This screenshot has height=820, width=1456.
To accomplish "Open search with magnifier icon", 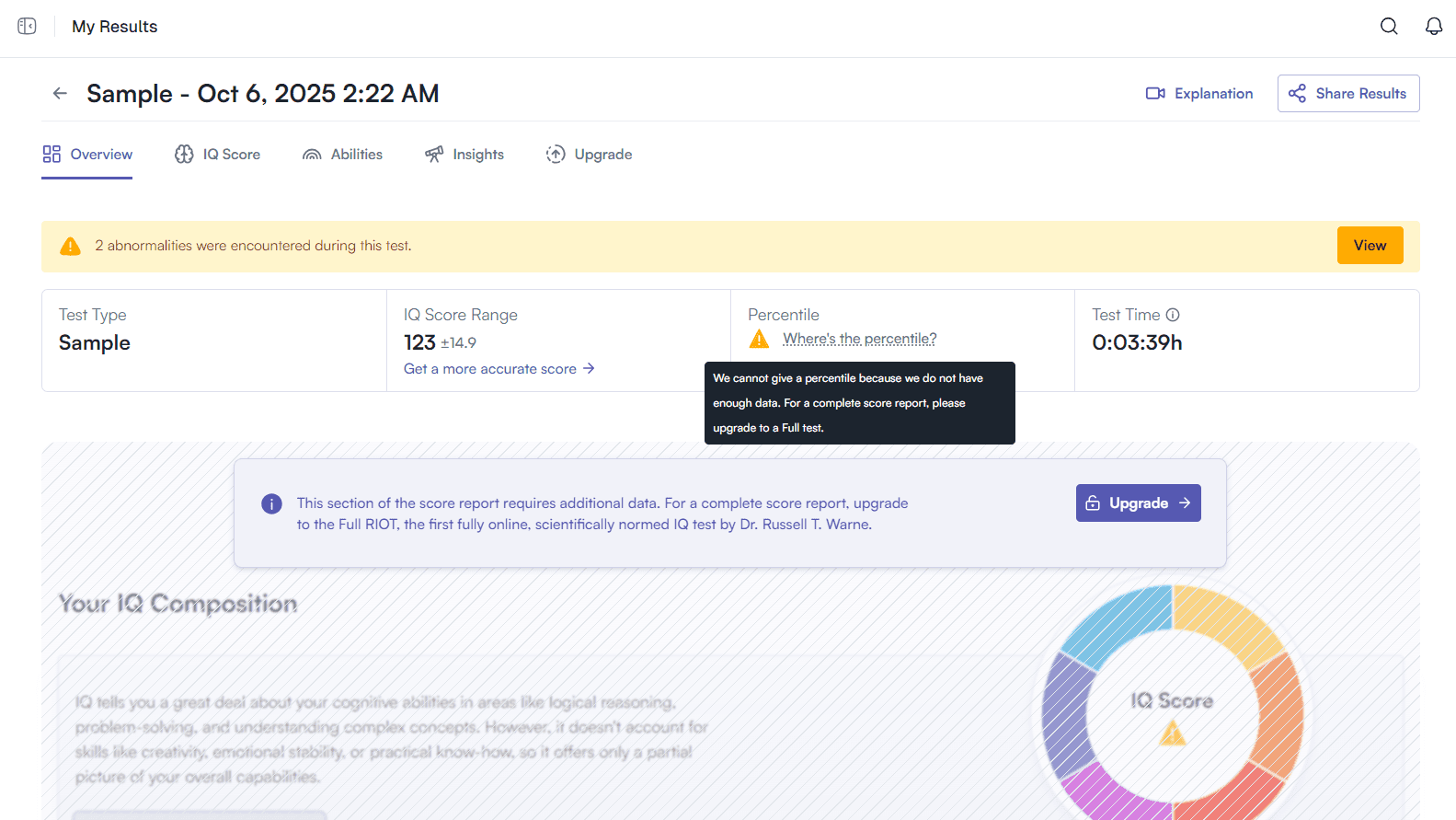I will (x=1389, y=27).
